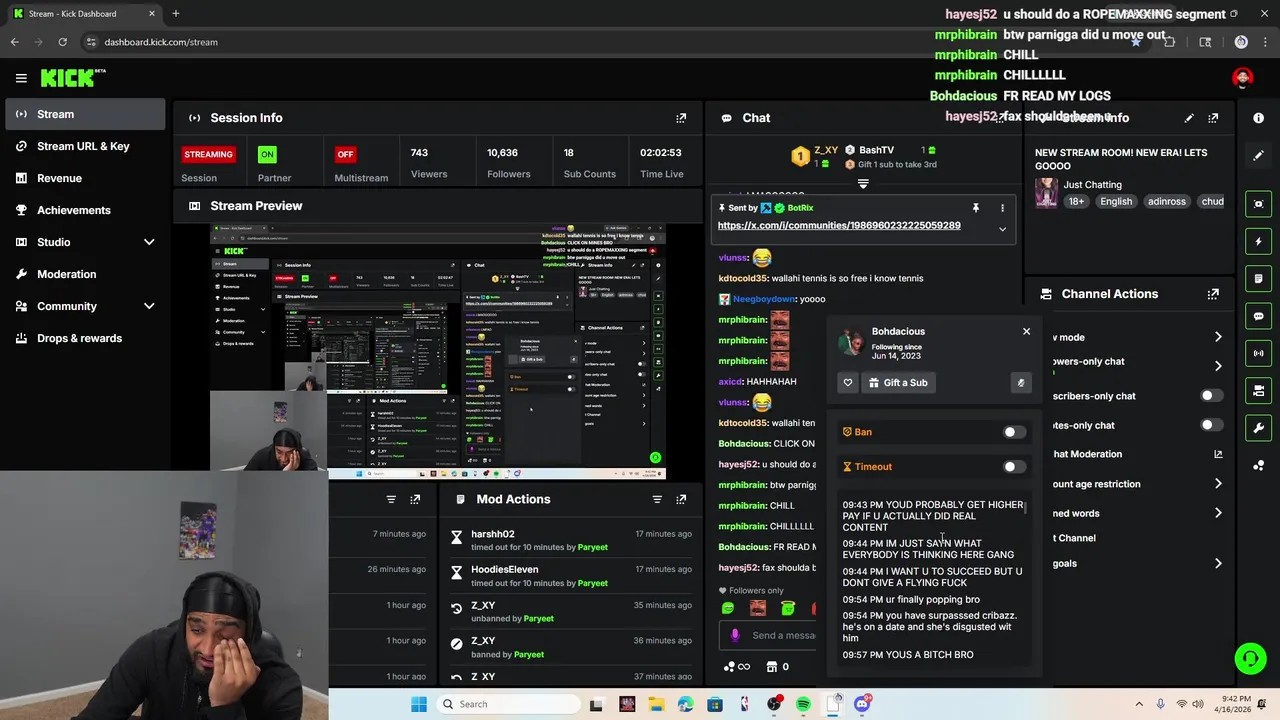
Task: Open Discord from the taskbar
Action: [x=862, y=704]
